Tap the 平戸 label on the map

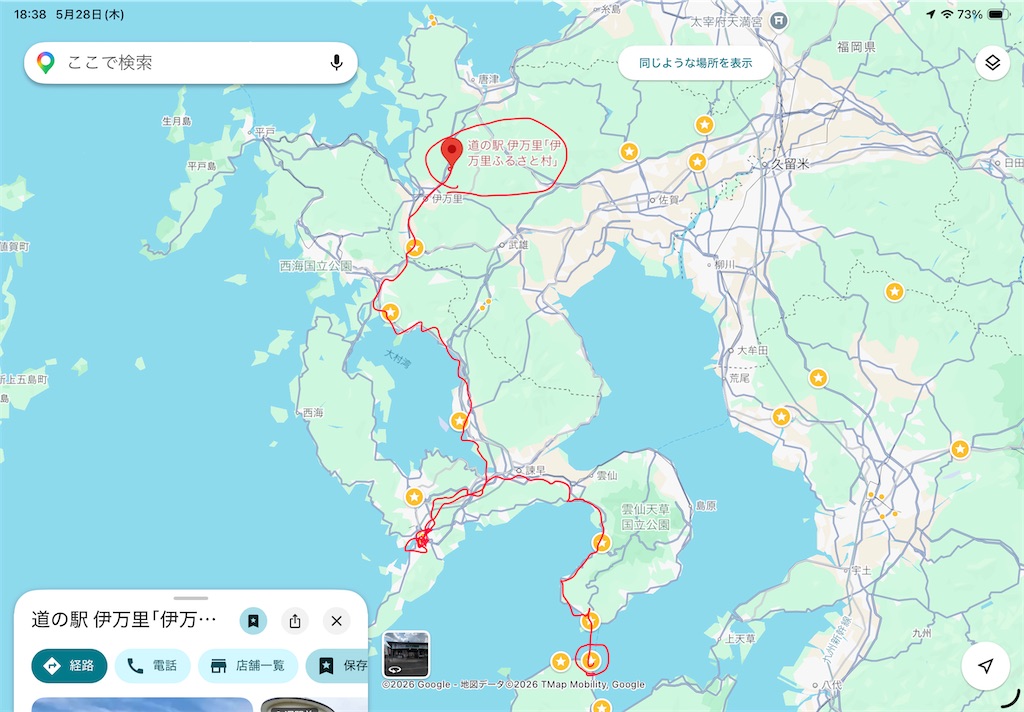[x=265, y=132]
